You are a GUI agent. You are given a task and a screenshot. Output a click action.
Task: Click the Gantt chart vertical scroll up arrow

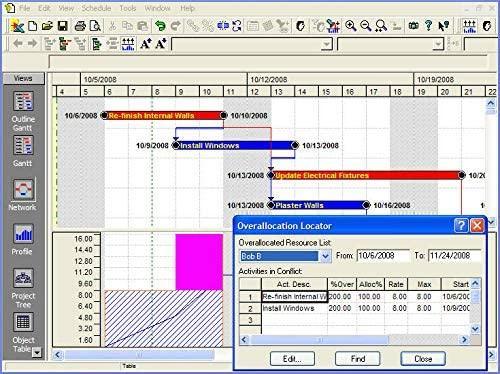pos(491,103)
